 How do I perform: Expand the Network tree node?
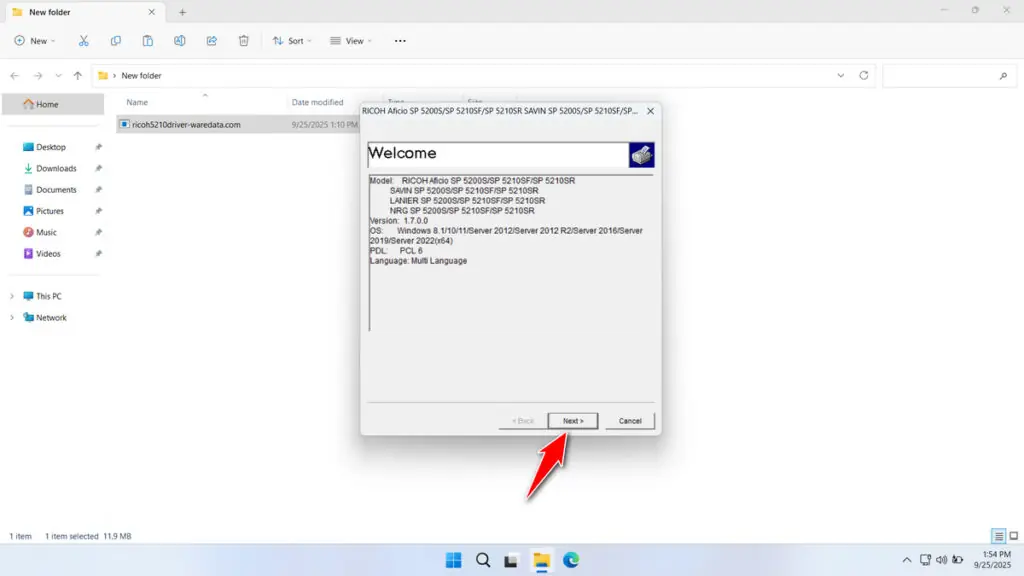[12, 317]
